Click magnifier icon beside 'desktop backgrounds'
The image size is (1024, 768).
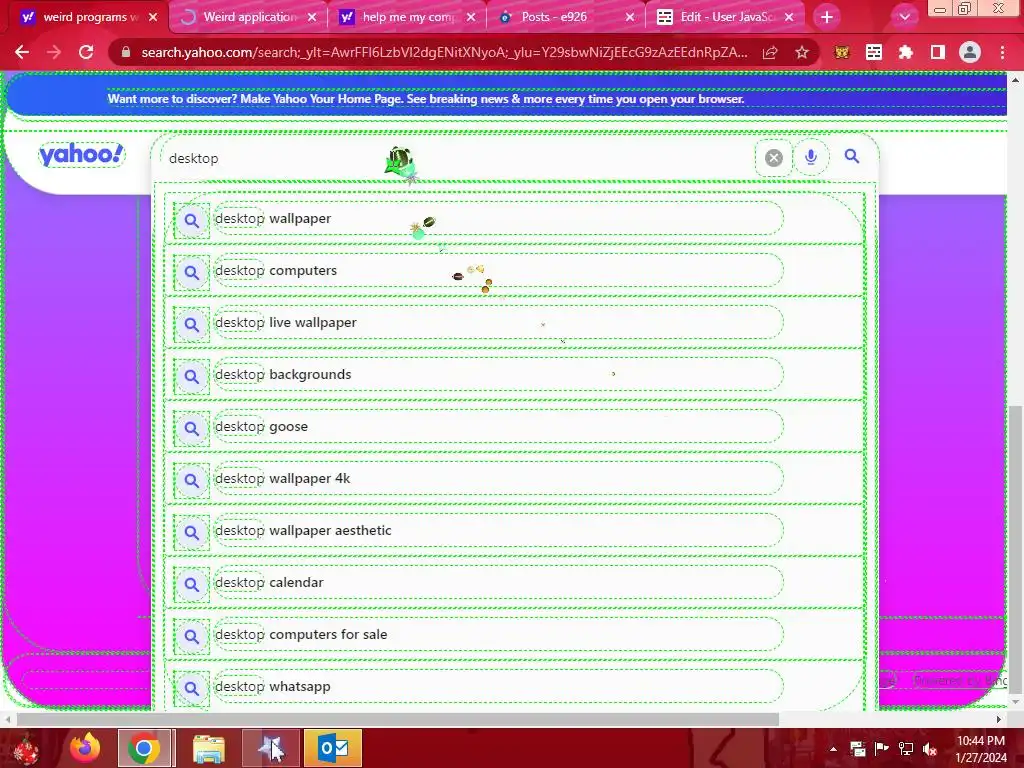coord(191,376)
